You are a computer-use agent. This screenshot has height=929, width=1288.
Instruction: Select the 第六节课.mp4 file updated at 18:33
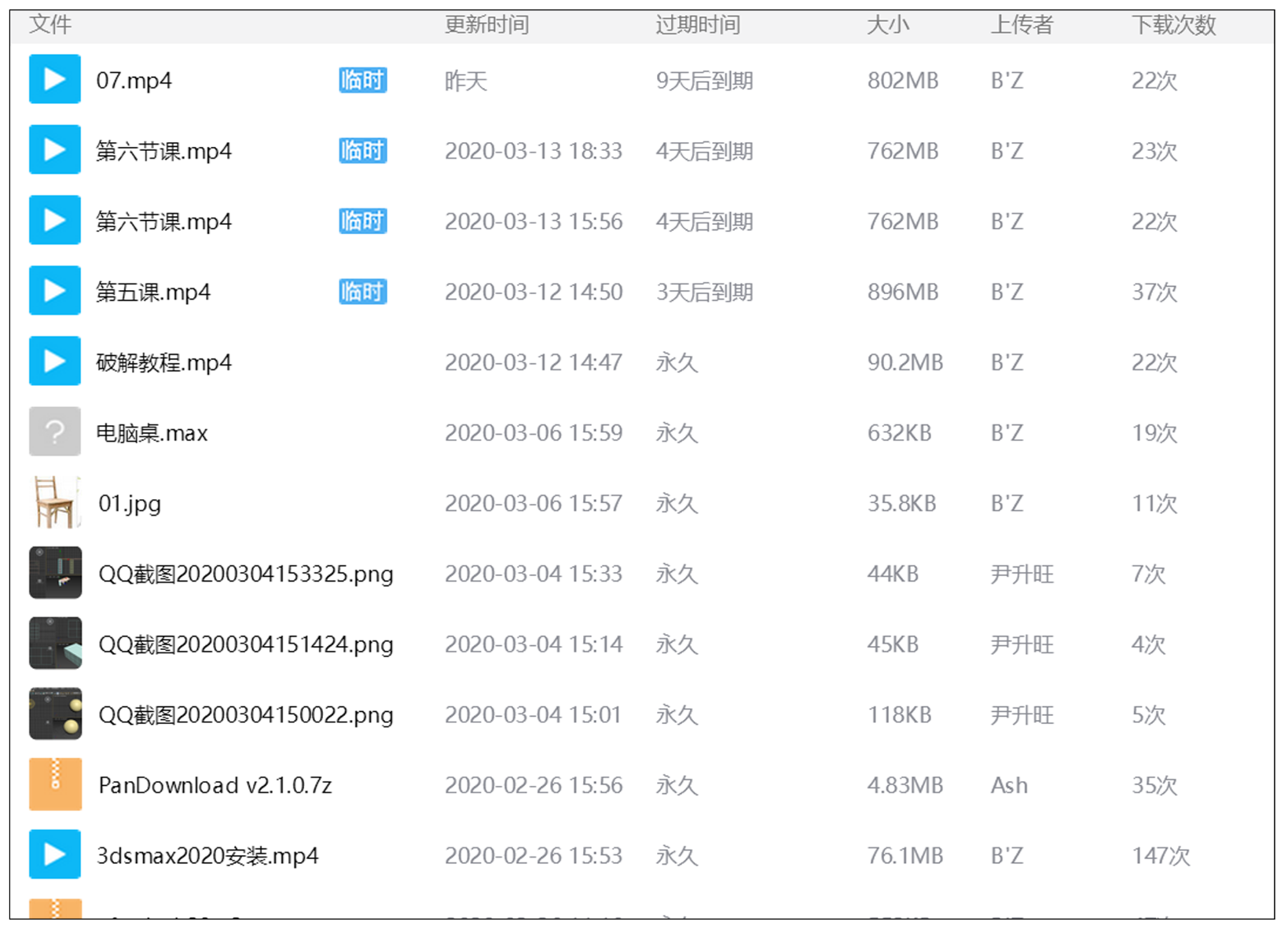click(x=163, y=151)
